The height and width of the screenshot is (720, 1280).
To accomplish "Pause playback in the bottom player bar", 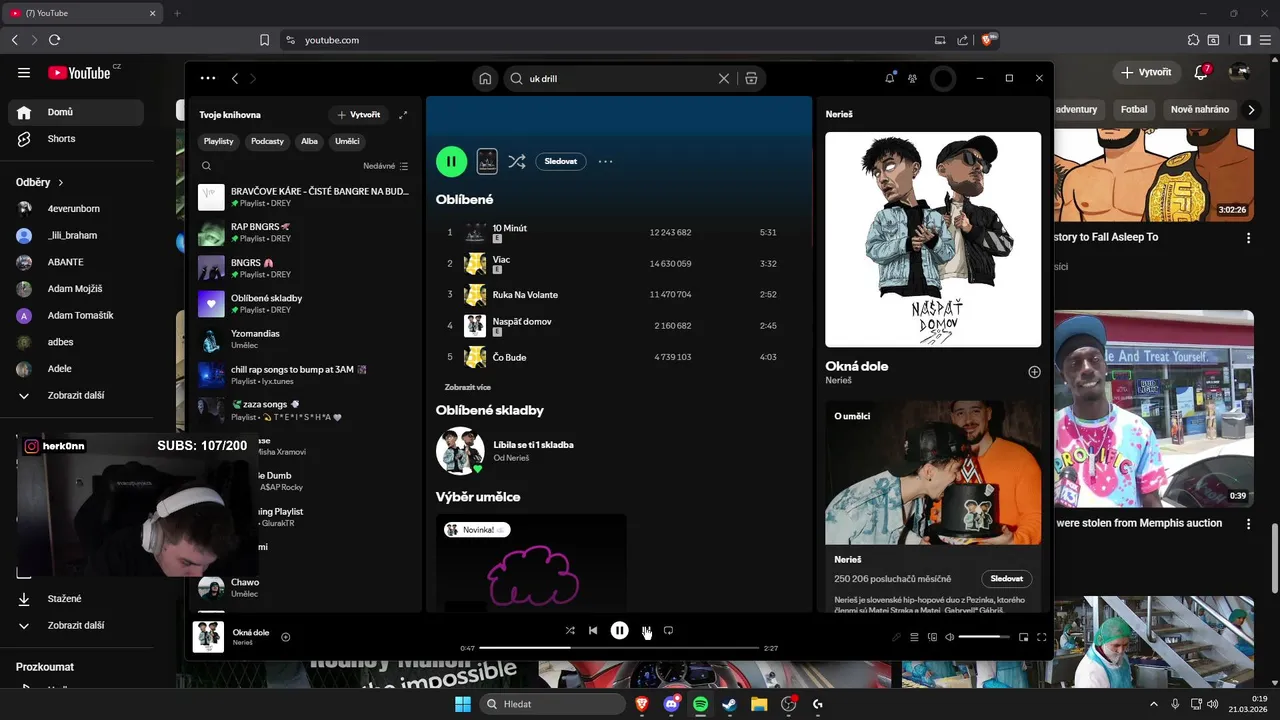I will pos(620,630).
